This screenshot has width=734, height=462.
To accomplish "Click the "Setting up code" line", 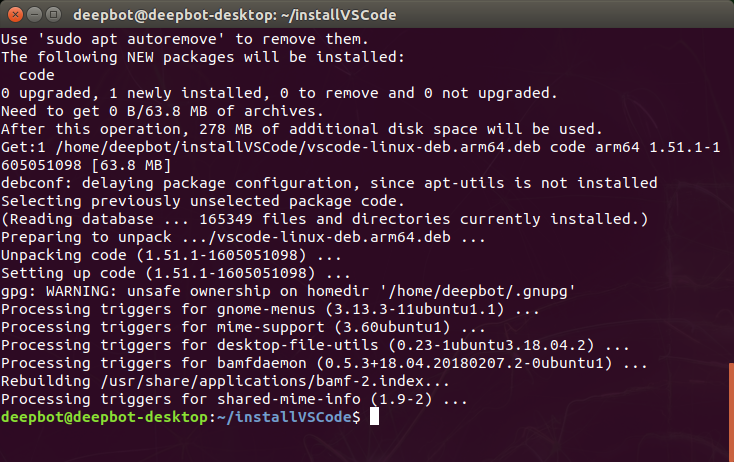I will [x=176, y=273].
